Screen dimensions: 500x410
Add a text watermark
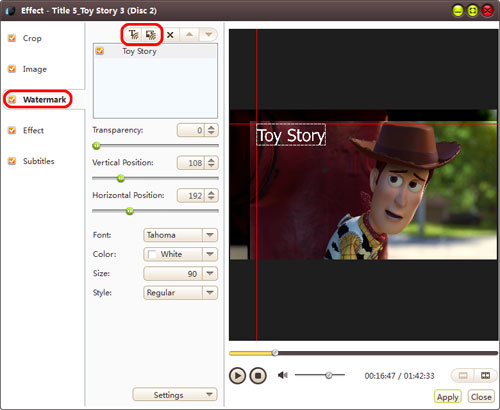[134, 34]
